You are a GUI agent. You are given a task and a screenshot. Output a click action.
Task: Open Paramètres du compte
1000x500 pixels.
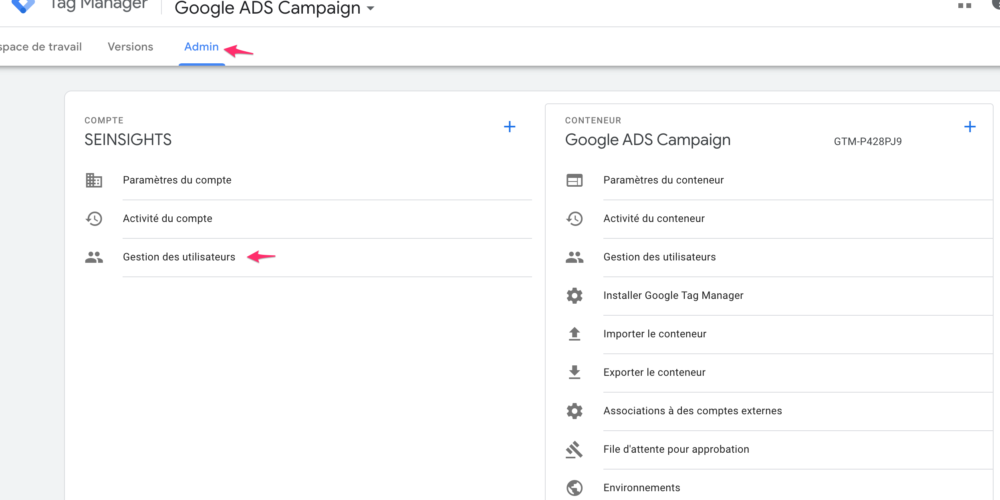tap(177, 180)
